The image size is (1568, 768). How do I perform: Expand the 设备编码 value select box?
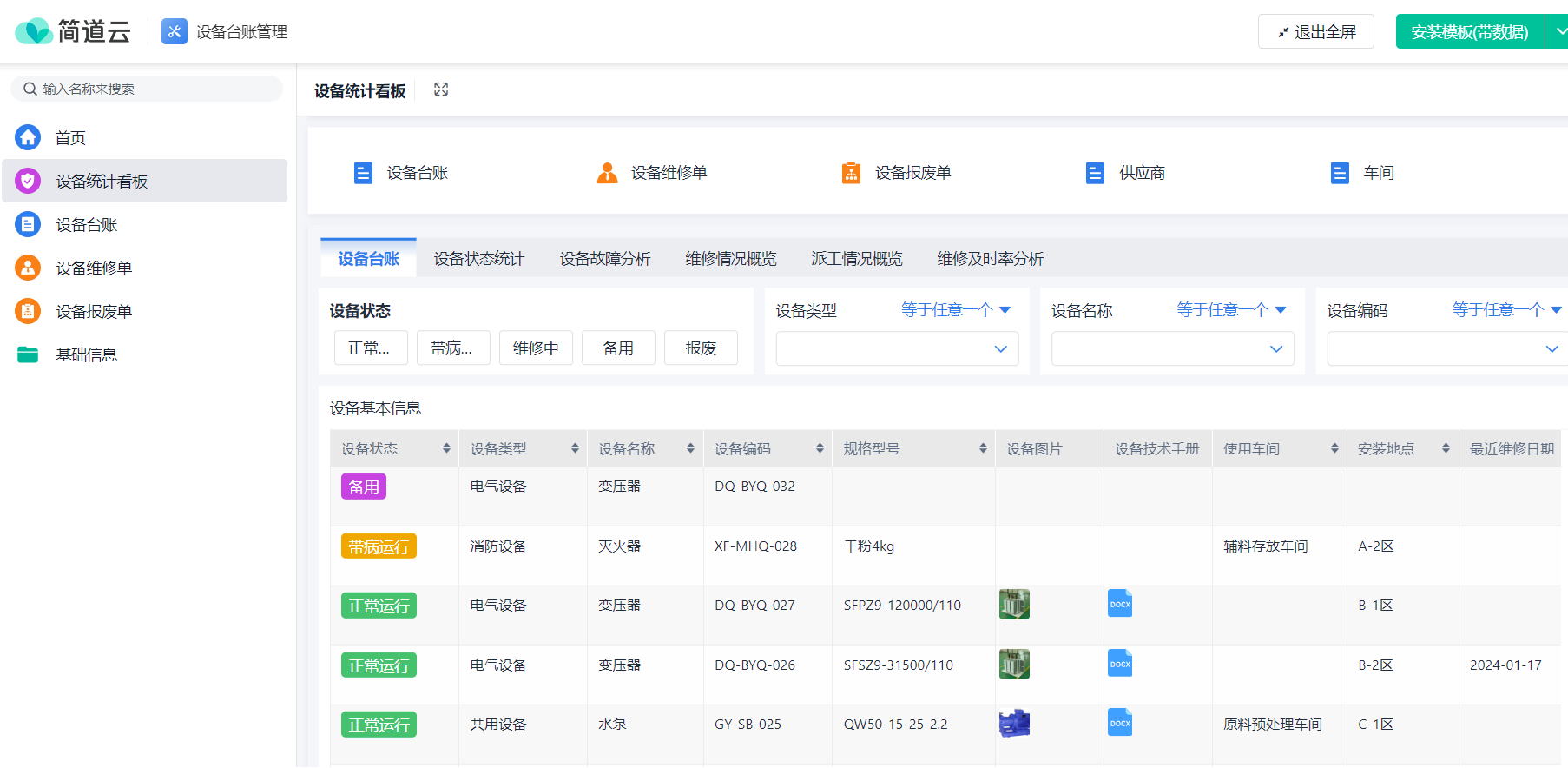[1447, 348]
